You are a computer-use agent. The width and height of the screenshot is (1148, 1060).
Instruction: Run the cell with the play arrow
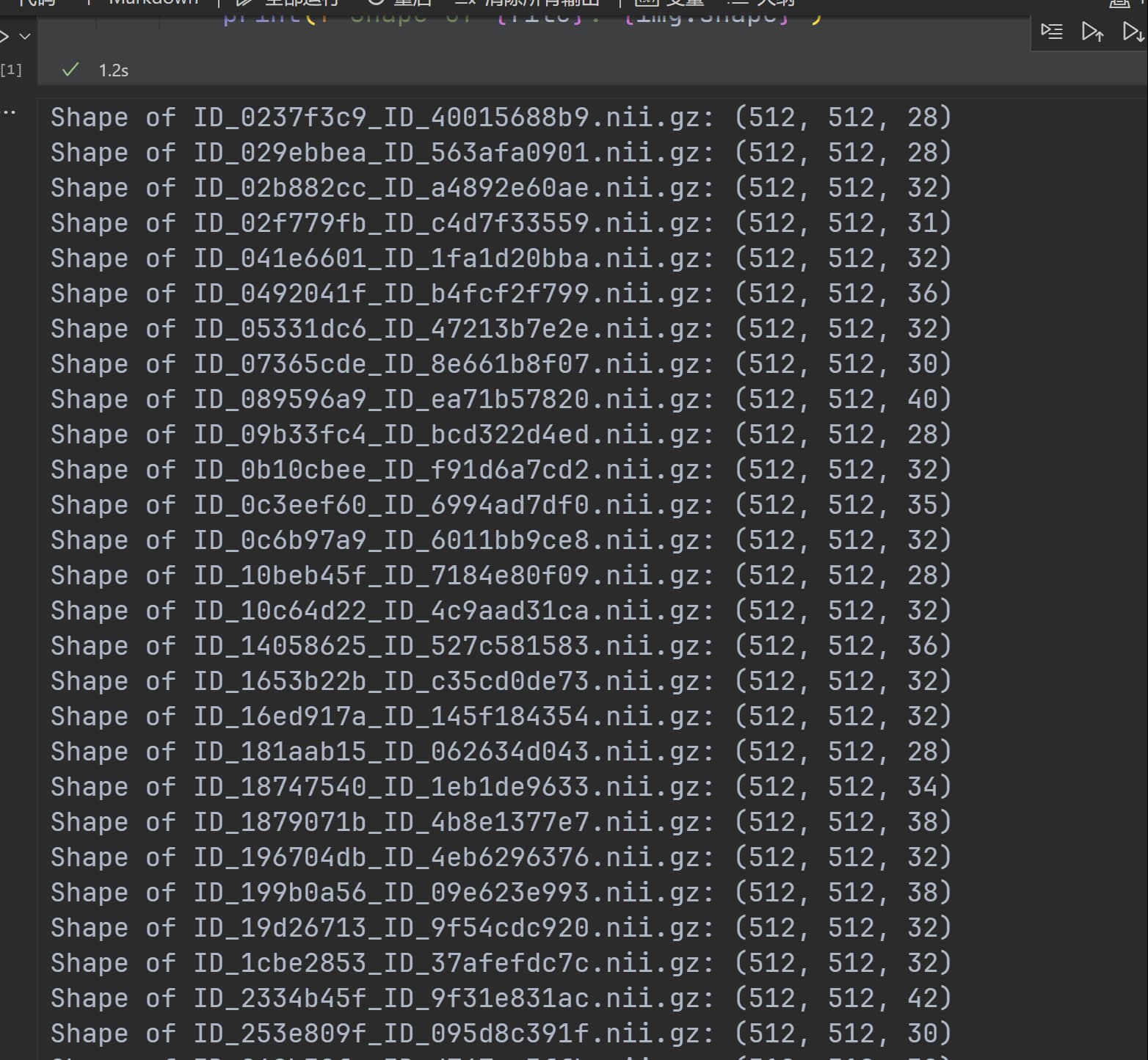pos(4,36)
